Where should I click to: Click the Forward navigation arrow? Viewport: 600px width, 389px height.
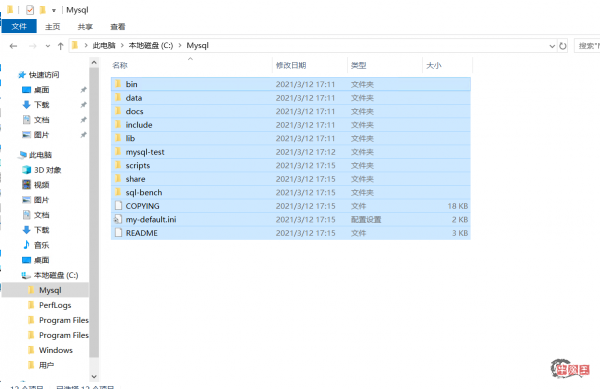(x=33, y=46)
